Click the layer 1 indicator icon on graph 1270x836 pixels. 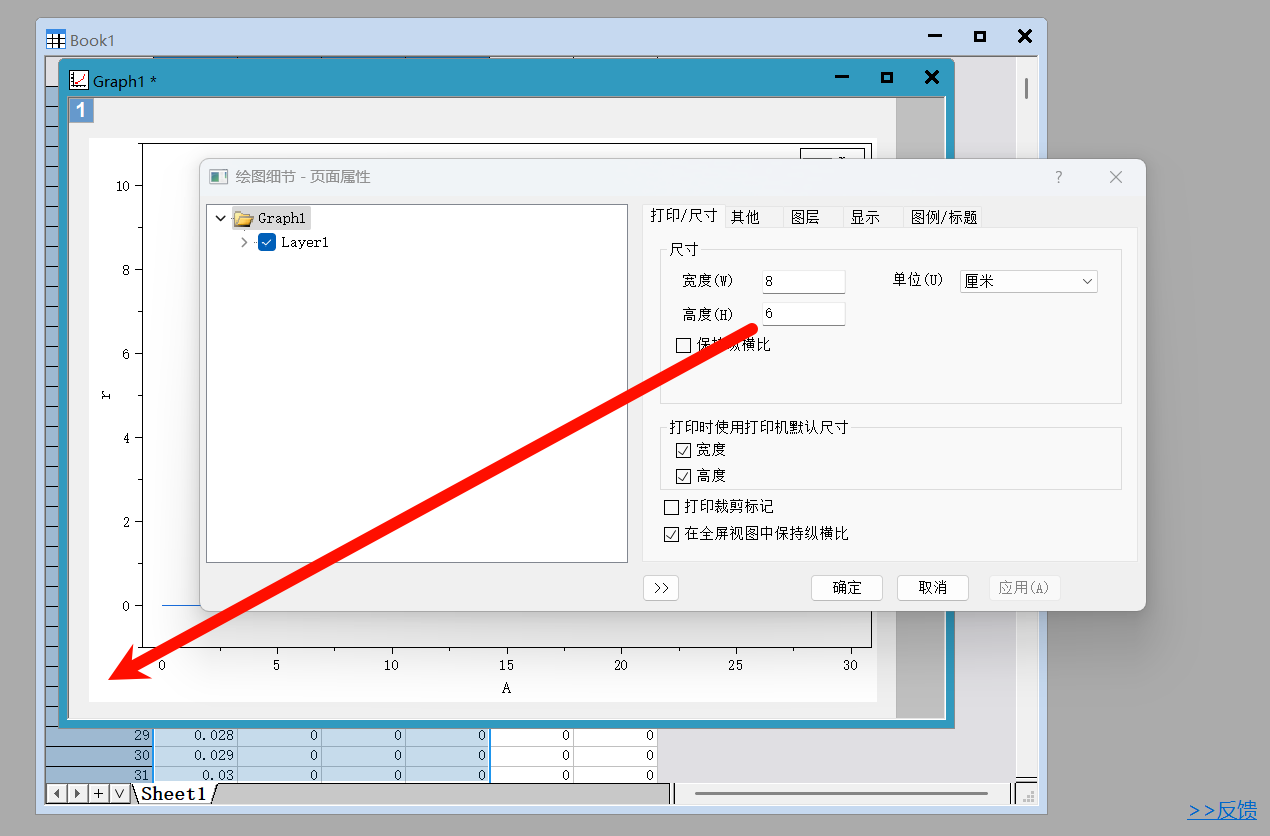coord(81,110)
